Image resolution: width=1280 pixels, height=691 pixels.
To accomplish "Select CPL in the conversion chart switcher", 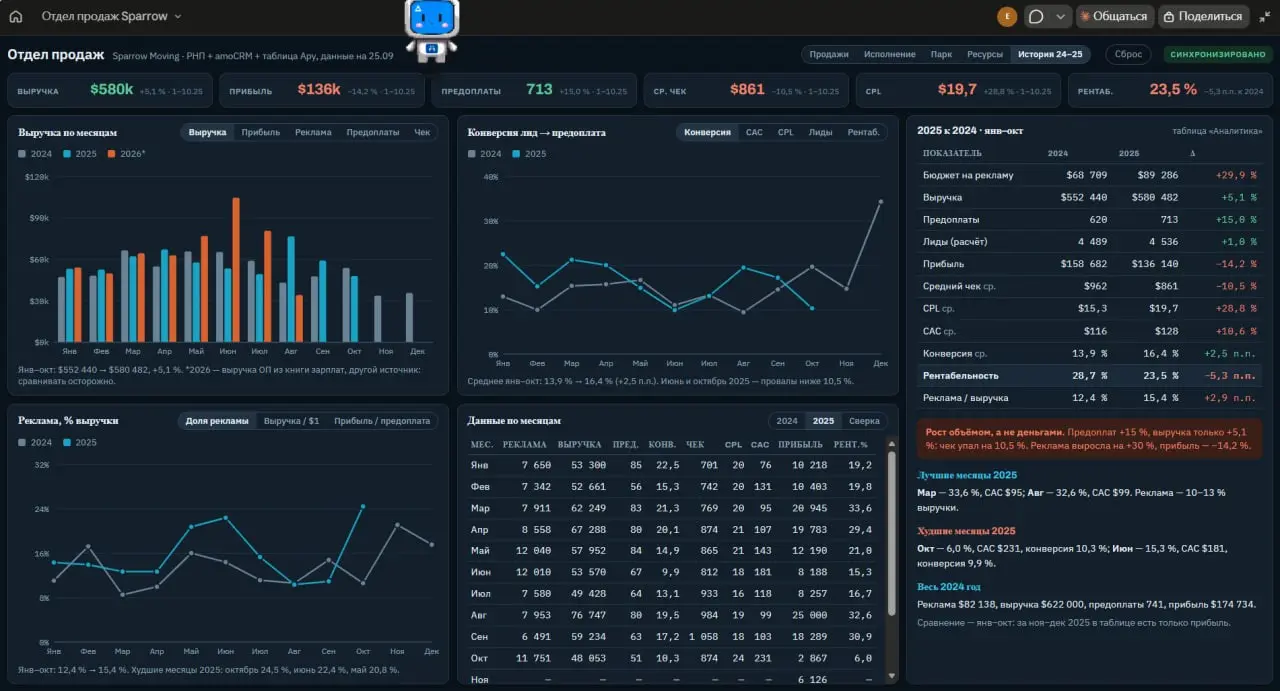I will (786, 132).
